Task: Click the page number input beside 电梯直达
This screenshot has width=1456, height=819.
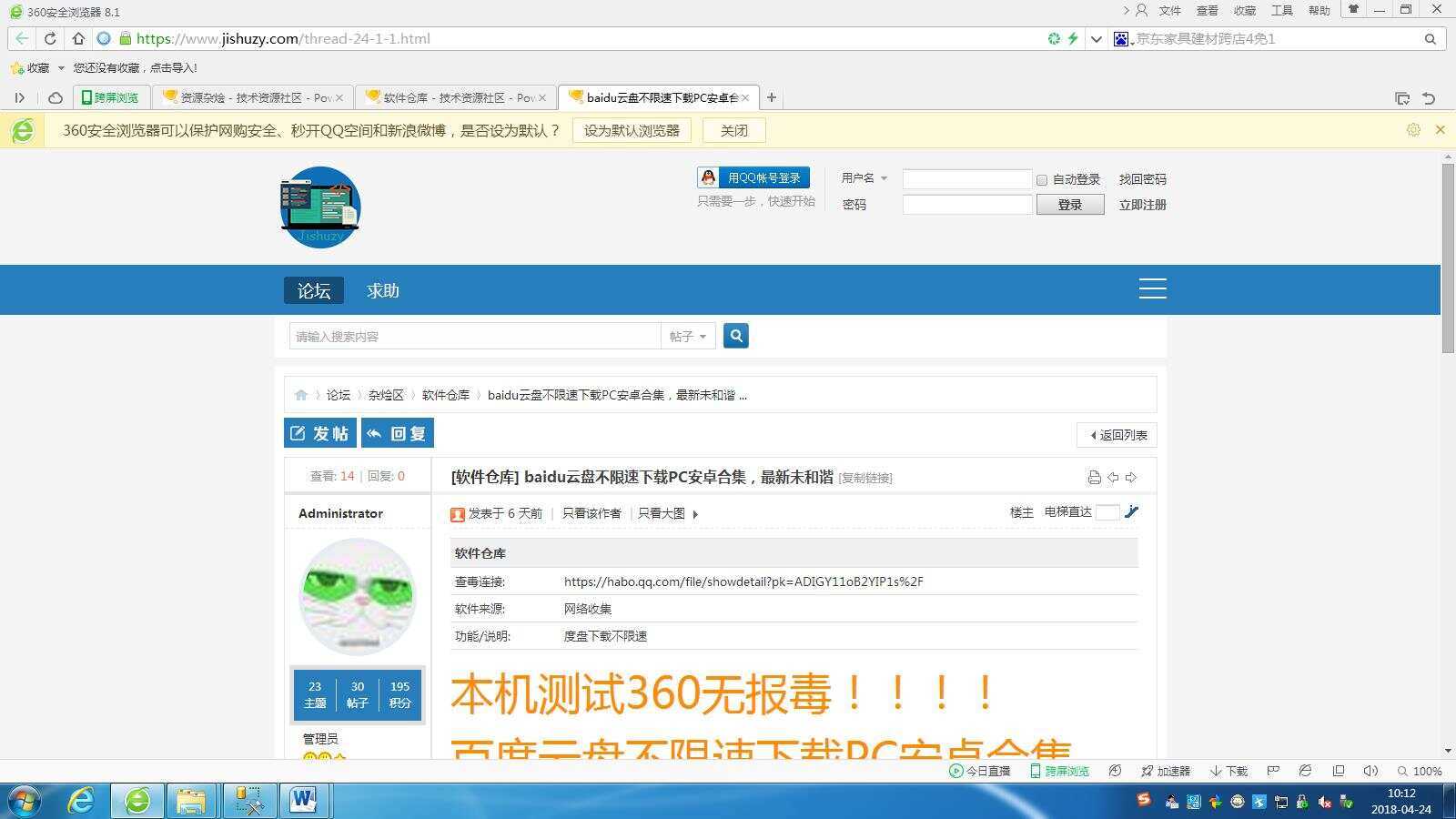Action: click(1107, 511)
